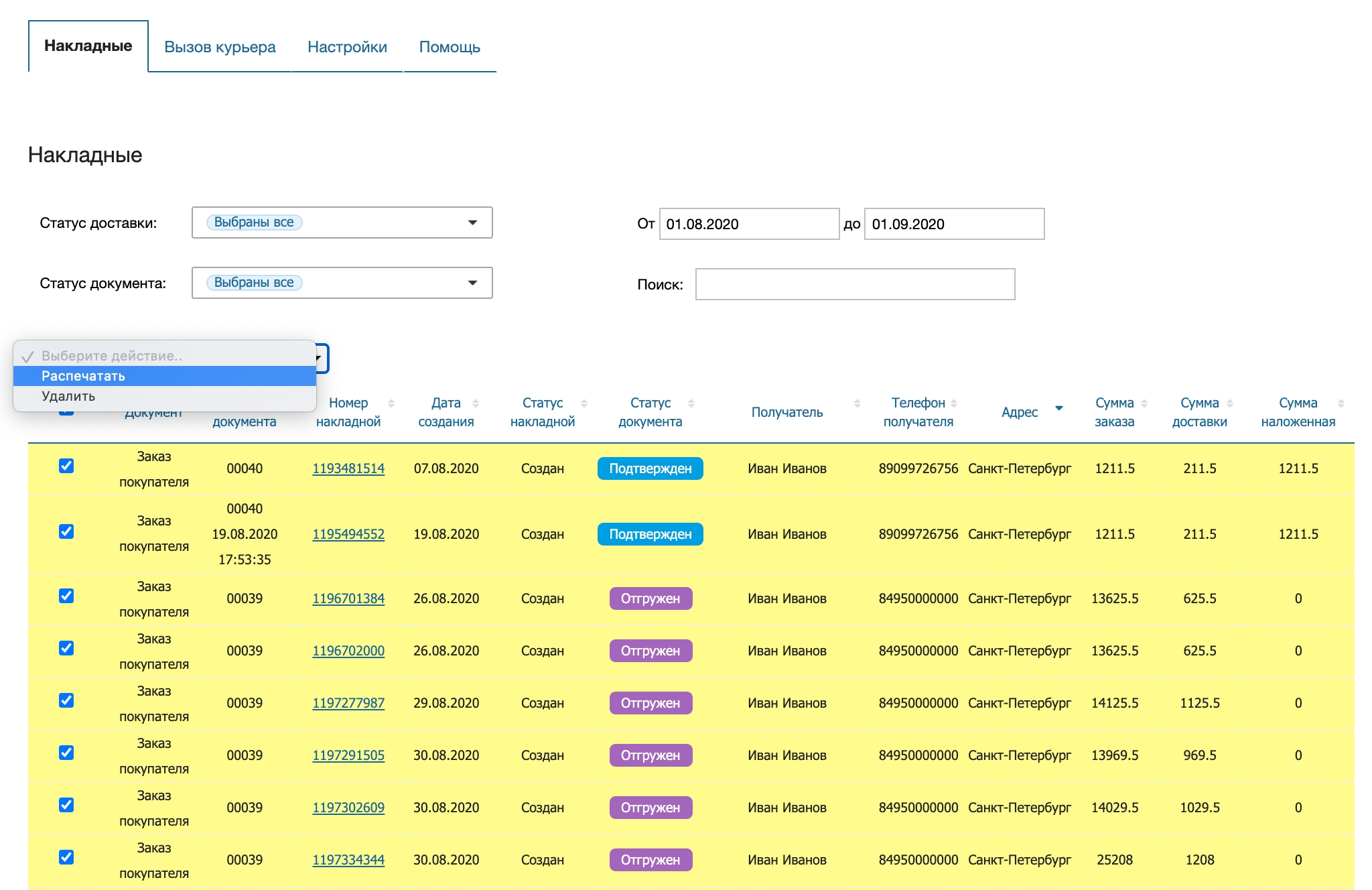Uncheck the row with invoice 1193481514
The width and height of the screenshot is (1372, 890).
pos(66,466)
